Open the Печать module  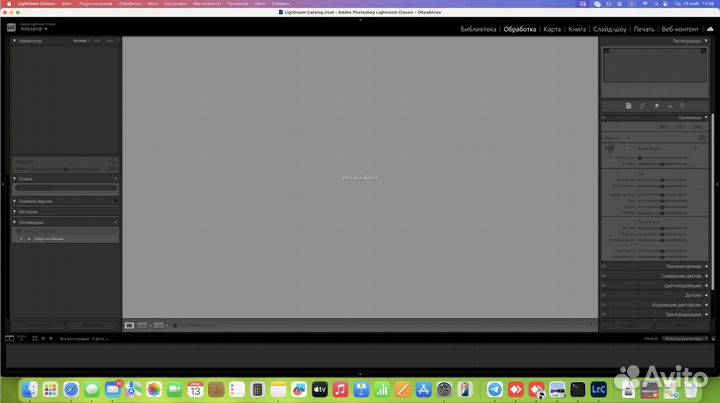644,29
